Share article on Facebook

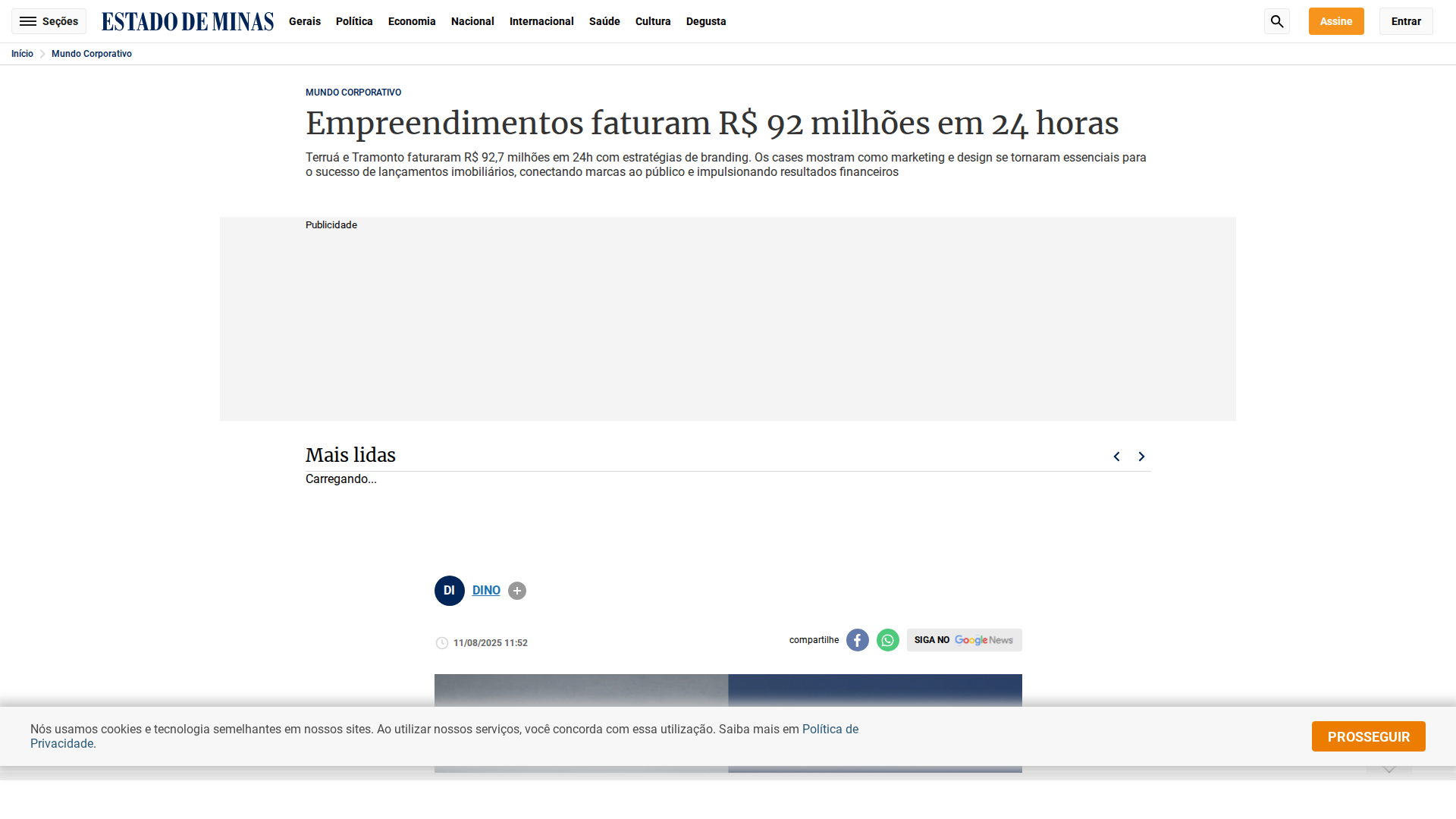(858, 640)
